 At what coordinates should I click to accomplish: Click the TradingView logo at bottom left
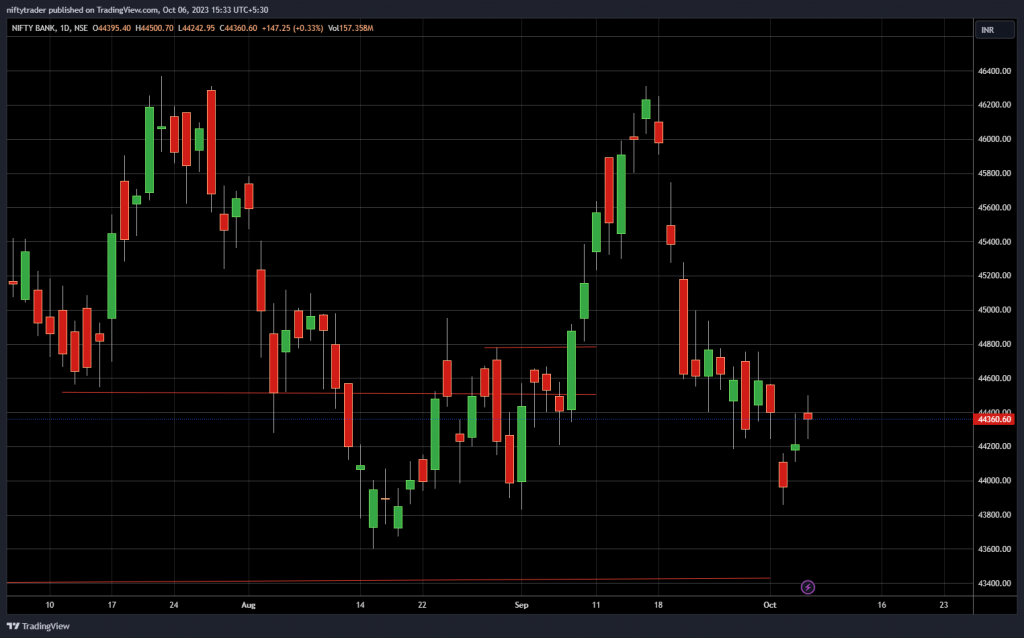point(38,626)
